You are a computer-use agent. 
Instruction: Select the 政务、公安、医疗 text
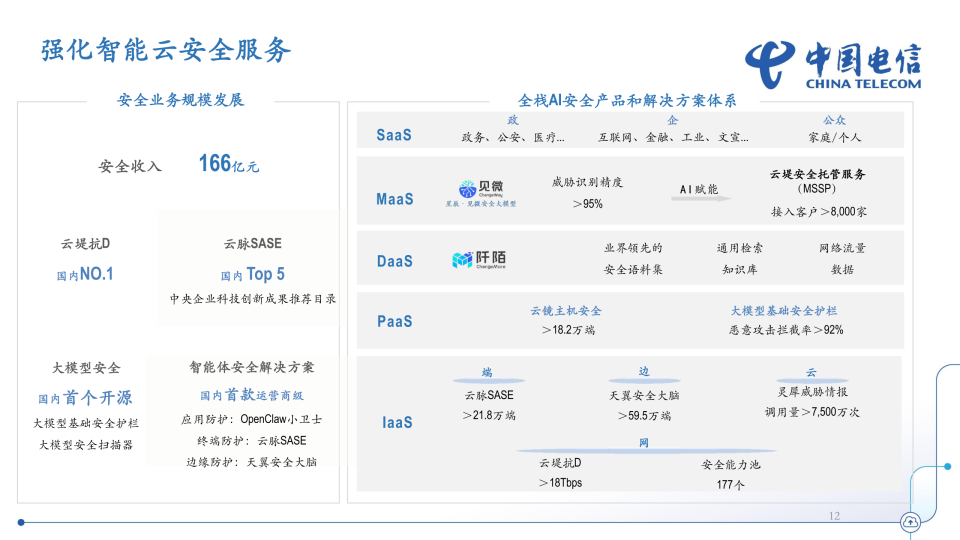pos(513,137)
